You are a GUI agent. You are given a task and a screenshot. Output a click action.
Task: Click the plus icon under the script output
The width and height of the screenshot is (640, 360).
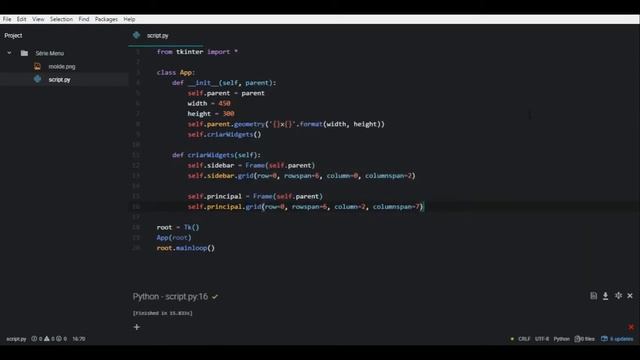coord(136,327)
